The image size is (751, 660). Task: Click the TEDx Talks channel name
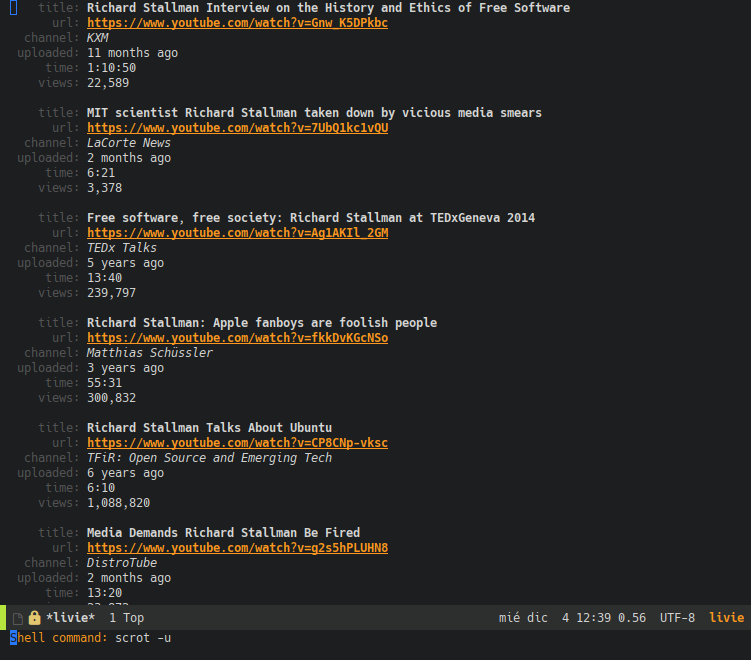(x=122, y=248)
